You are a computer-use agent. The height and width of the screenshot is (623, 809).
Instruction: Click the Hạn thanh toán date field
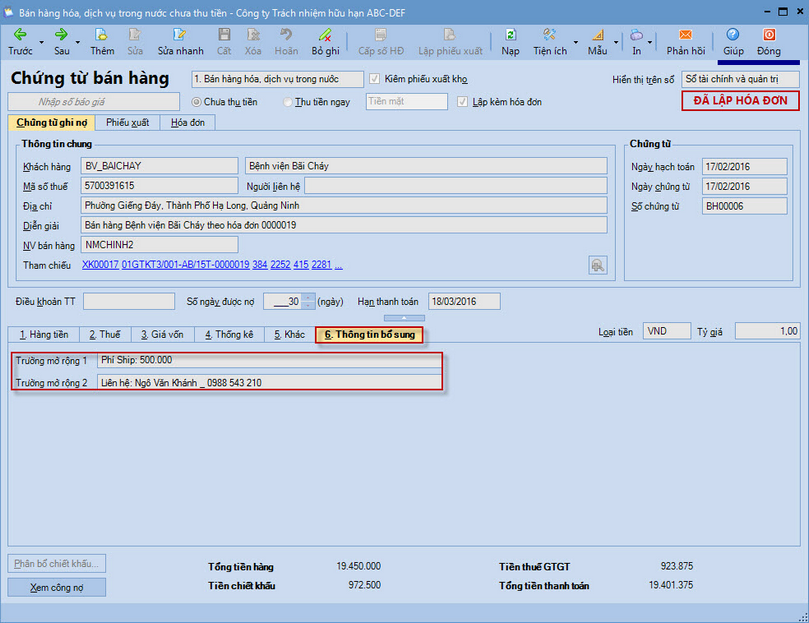coord(464,301)
